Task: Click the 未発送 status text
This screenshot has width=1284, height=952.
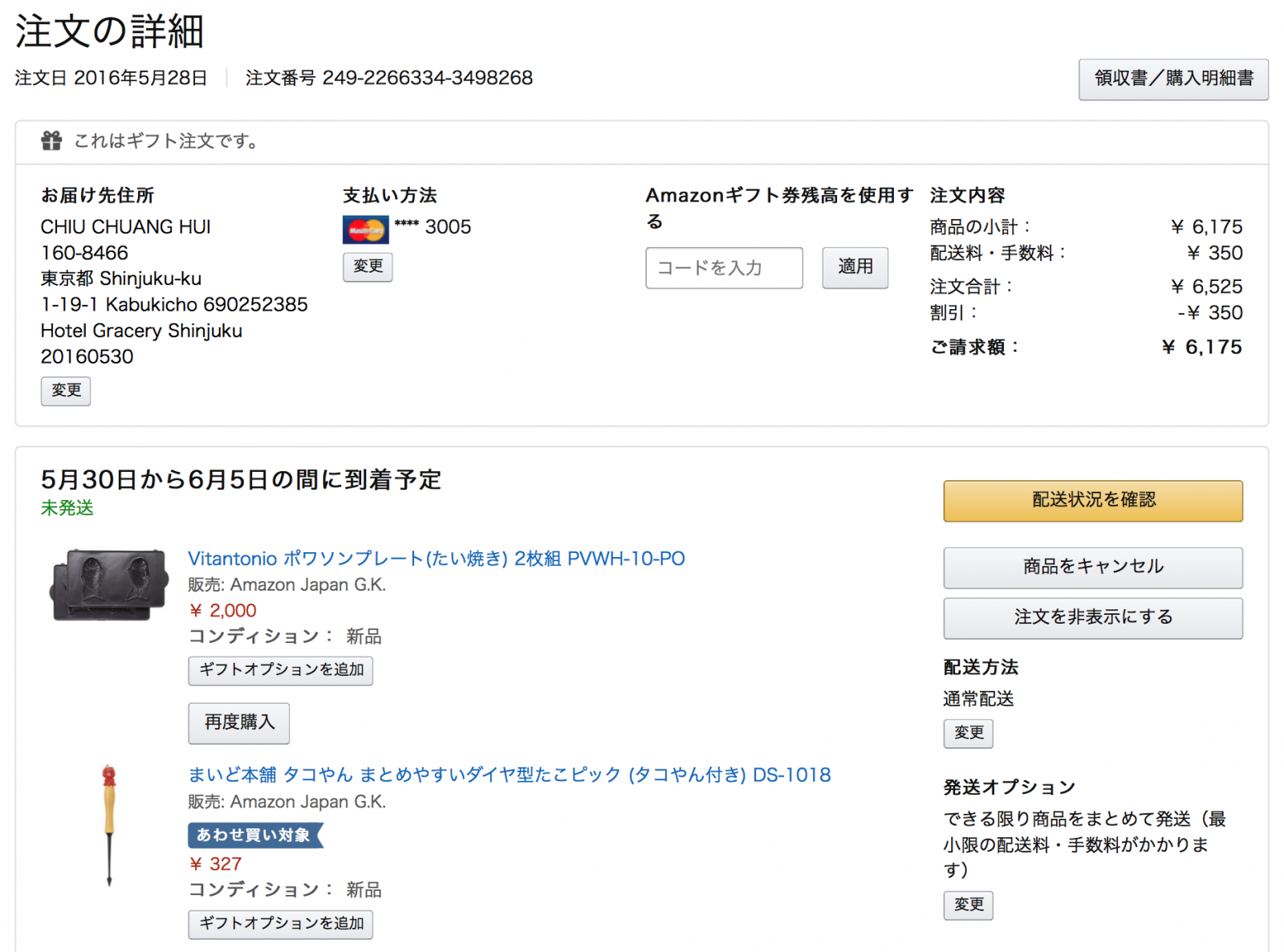Action: tap(67, 508)
